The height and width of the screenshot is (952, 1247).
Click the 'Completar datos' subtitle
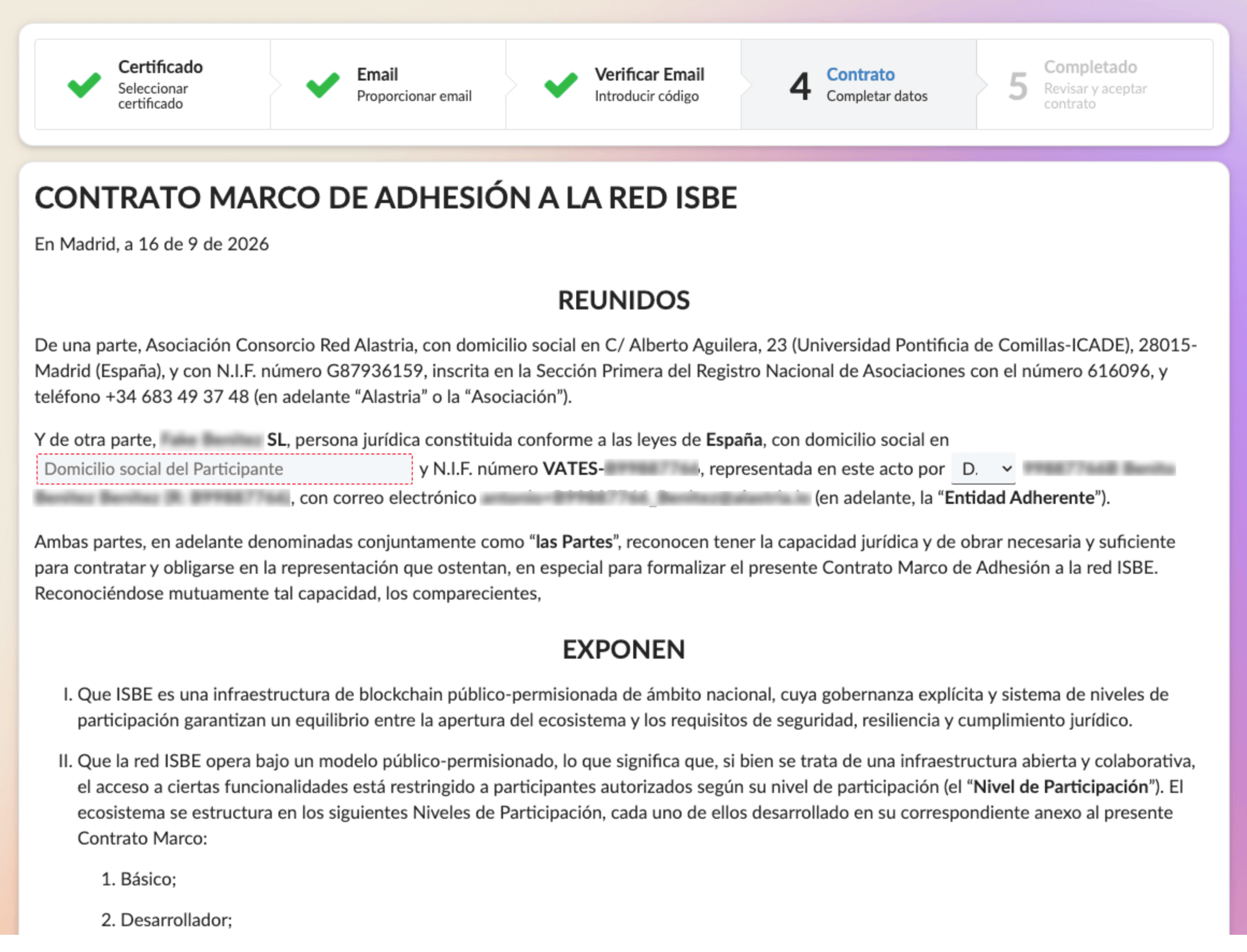point(877,96)
